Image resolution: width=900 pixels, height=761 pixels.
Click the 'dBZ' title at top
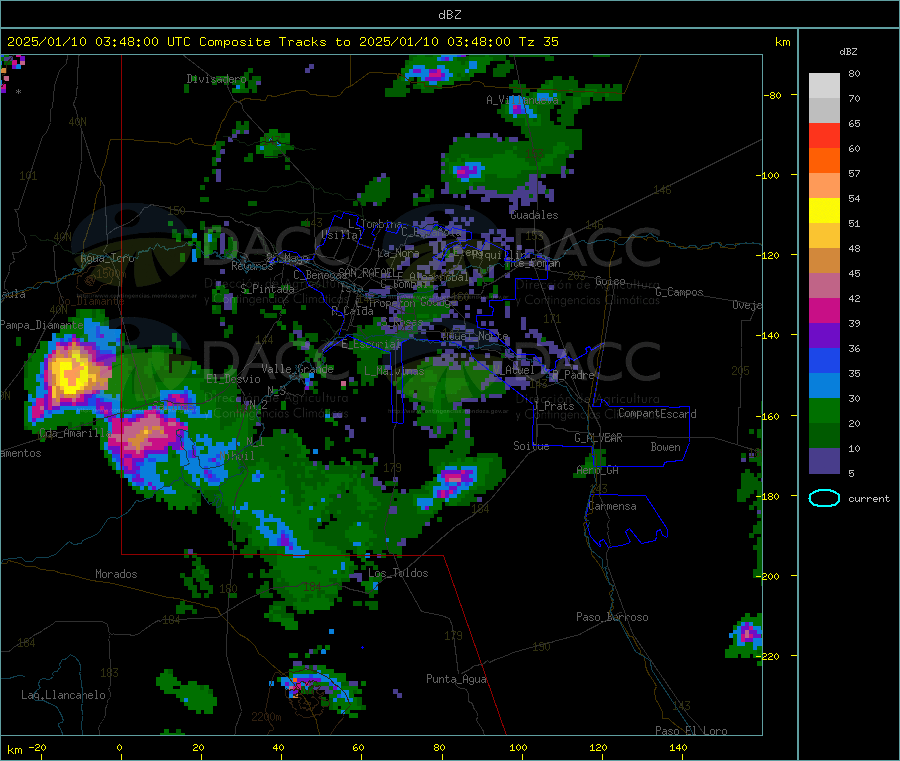449,15
